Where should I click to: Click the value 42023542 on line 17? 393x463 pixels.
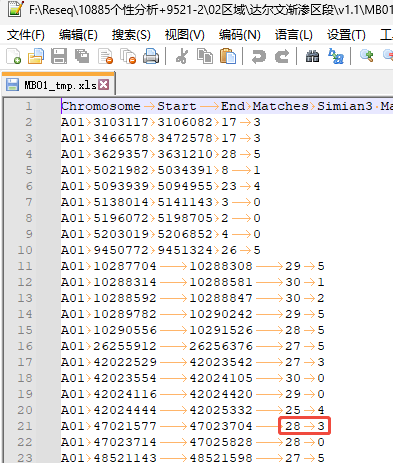pos(221,362)
